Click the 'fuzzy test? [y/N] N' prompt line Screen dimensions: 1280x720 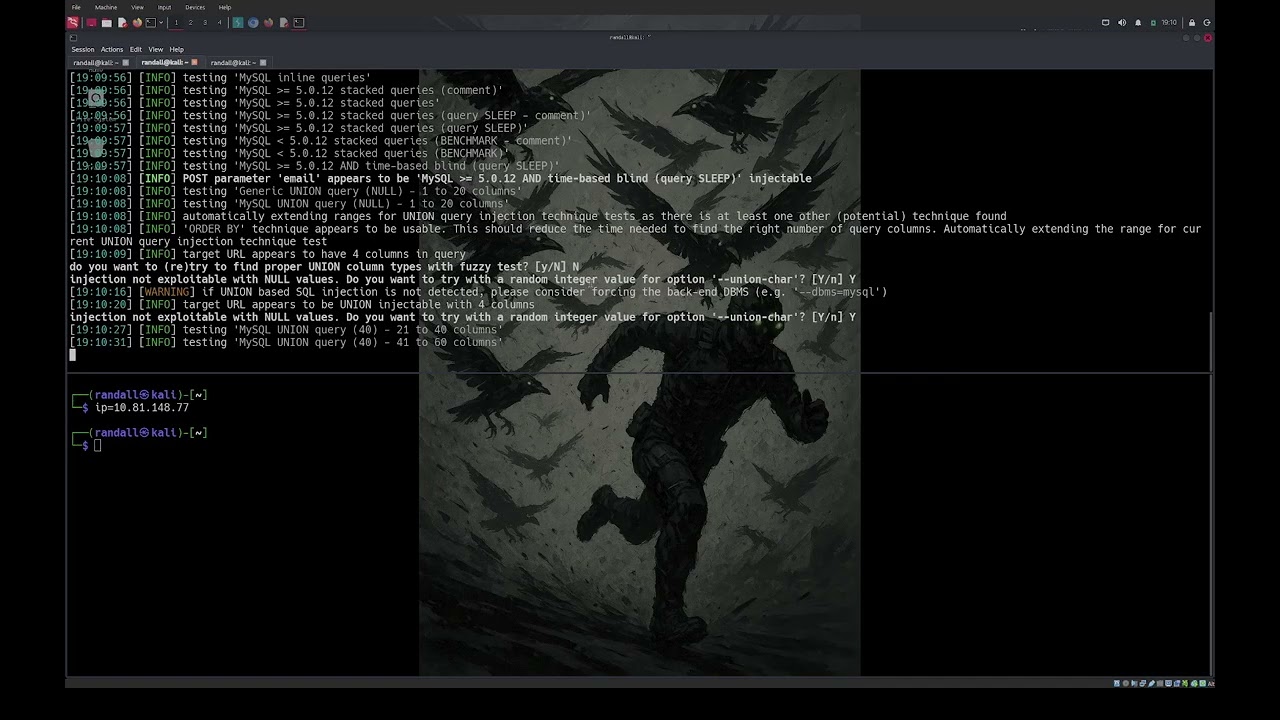pos(324,267)
